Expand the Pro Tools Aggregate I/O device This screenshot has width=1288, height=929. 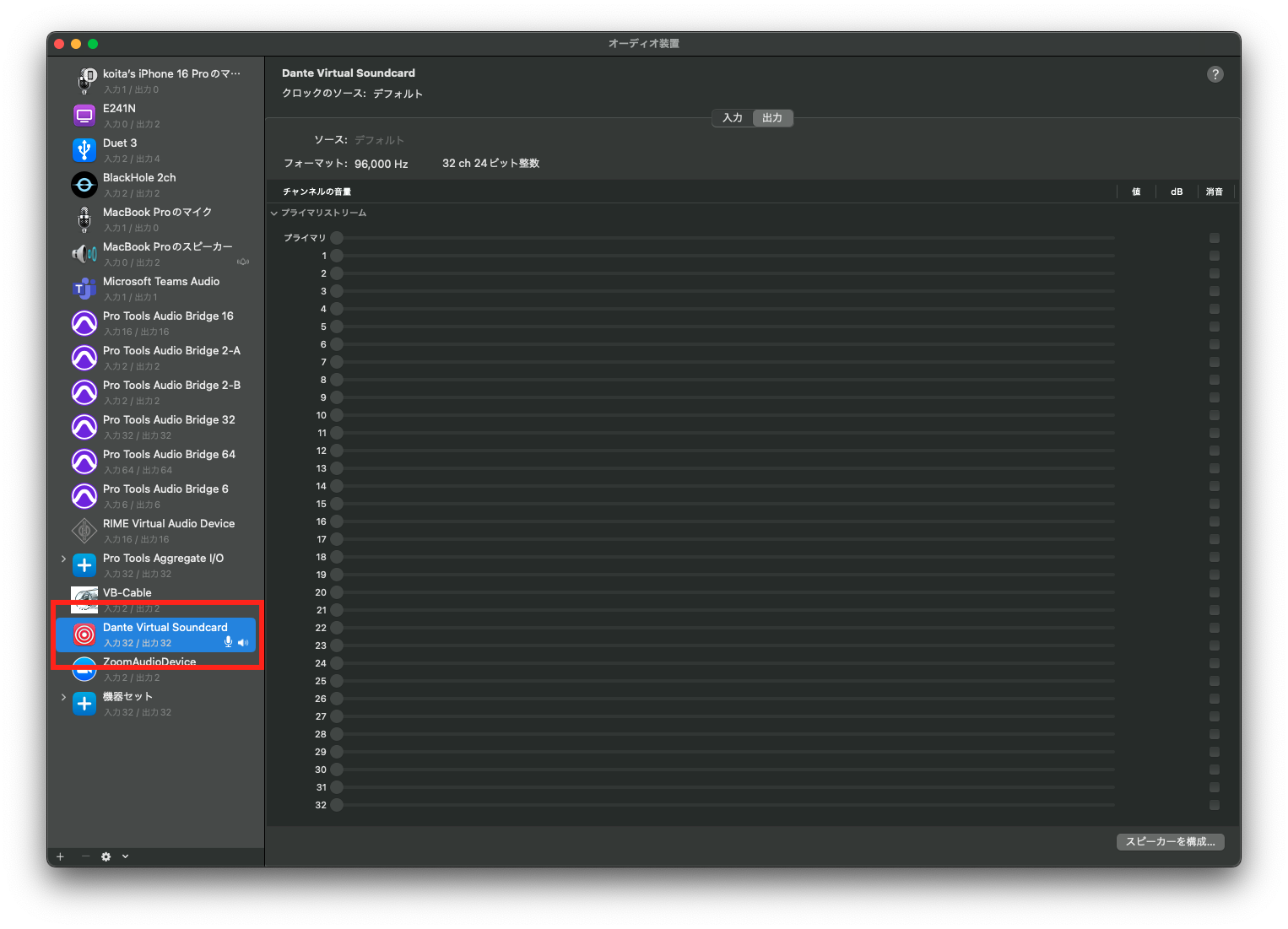coord(63,559)
